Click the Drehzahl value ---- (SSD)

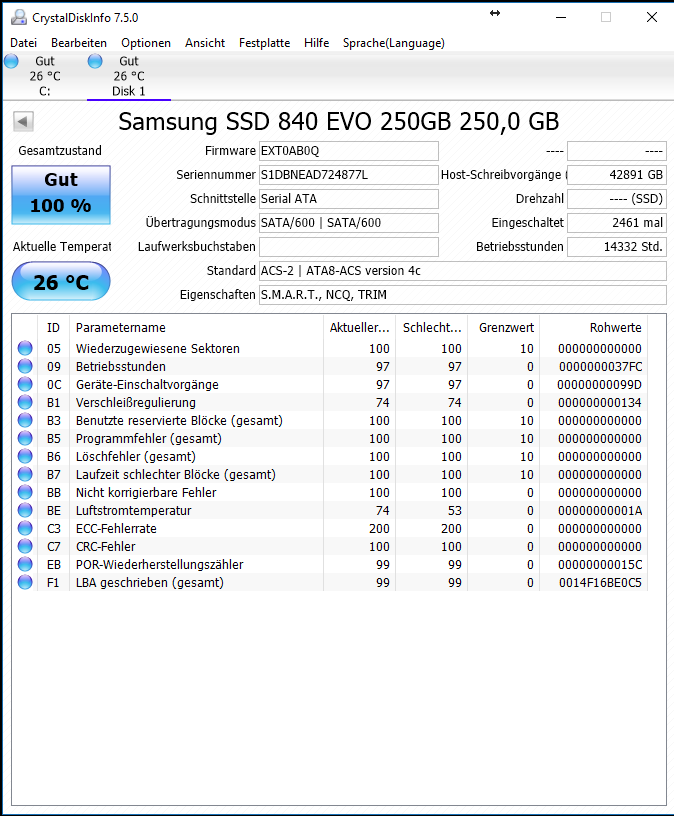(617, 199)
